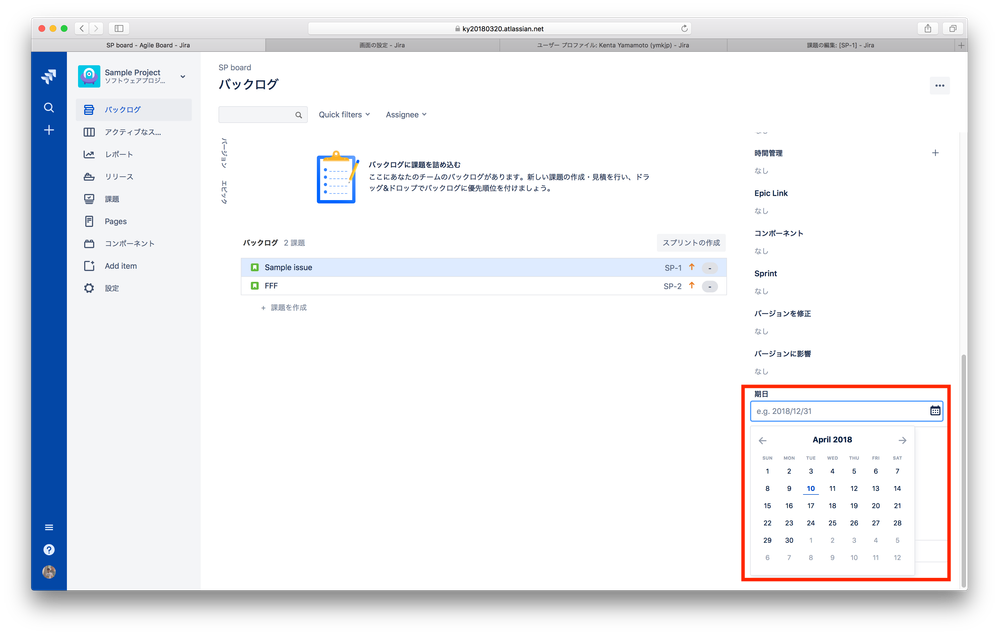Click the Safari forward button
Image resolution: width=999 pixels, height=635 pixels.
(x=96, y=28)
